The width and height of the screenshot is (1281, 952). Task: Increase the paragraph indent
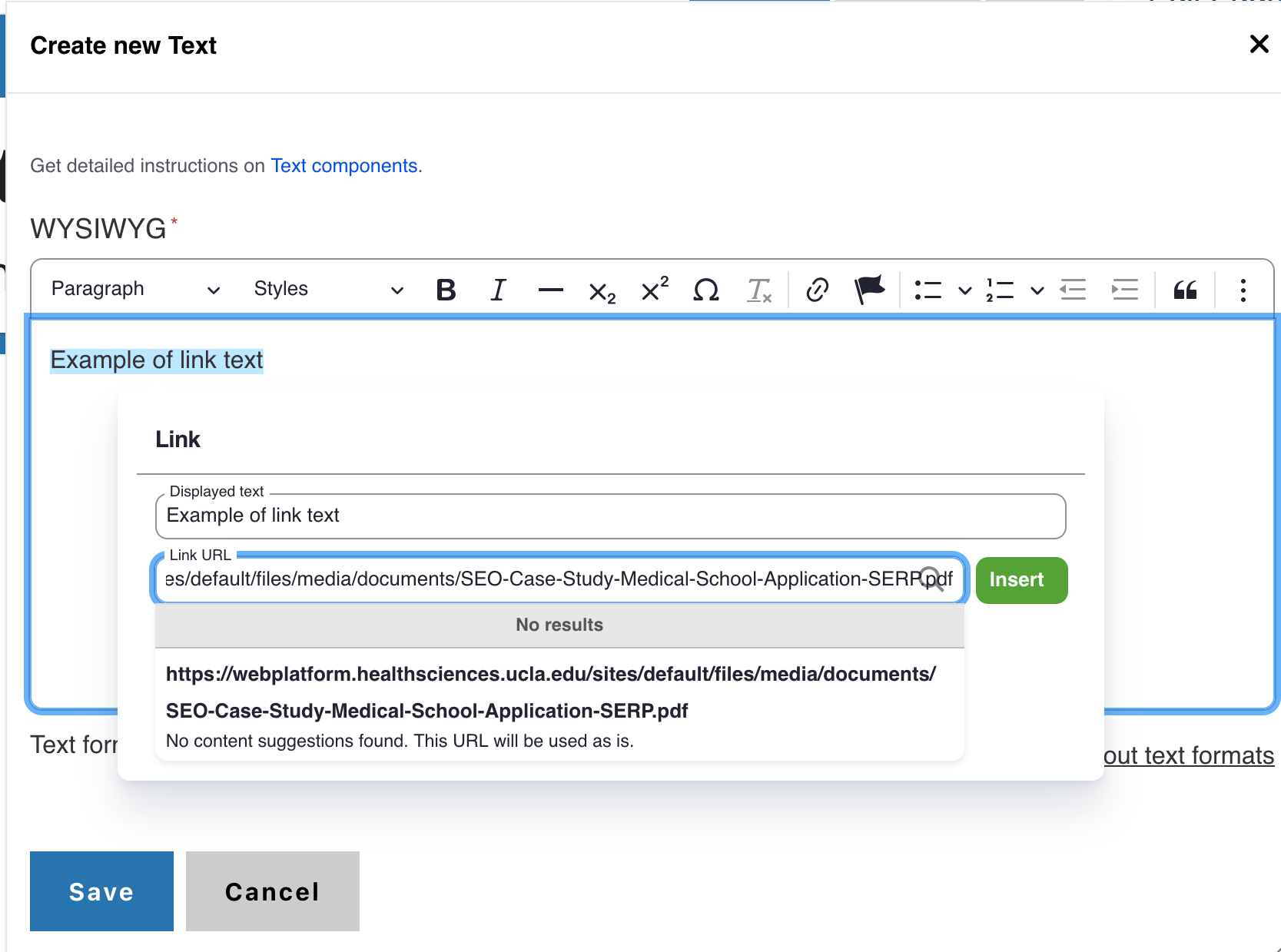[1125, 290]
